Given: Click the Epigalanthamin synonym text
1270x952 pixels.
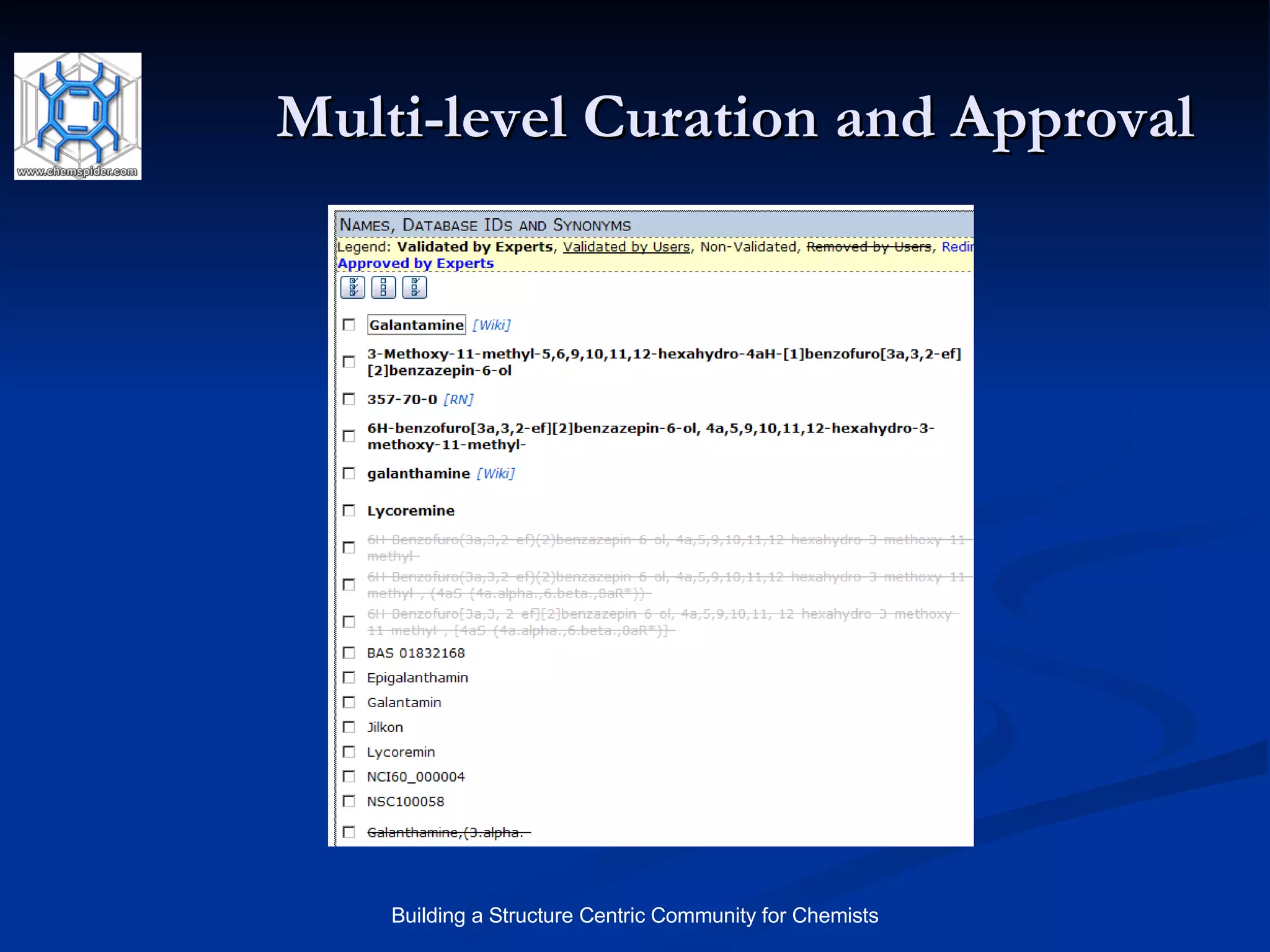Looking at the screenshot, I should coord(418,678).
